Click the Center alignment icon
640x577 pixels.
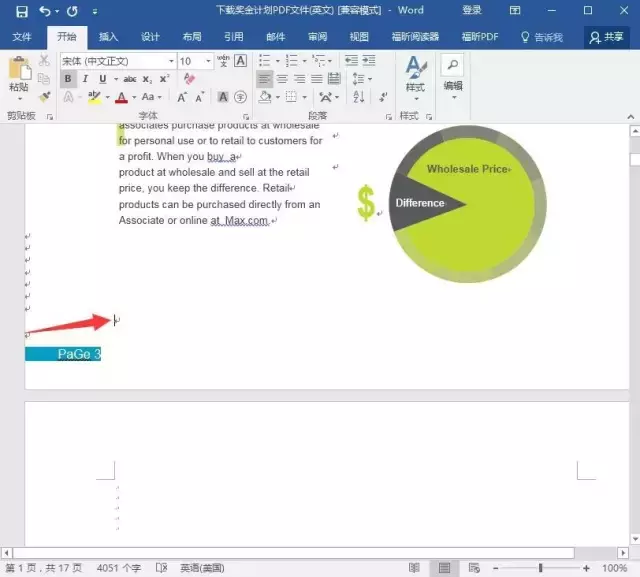pos(282,79)
